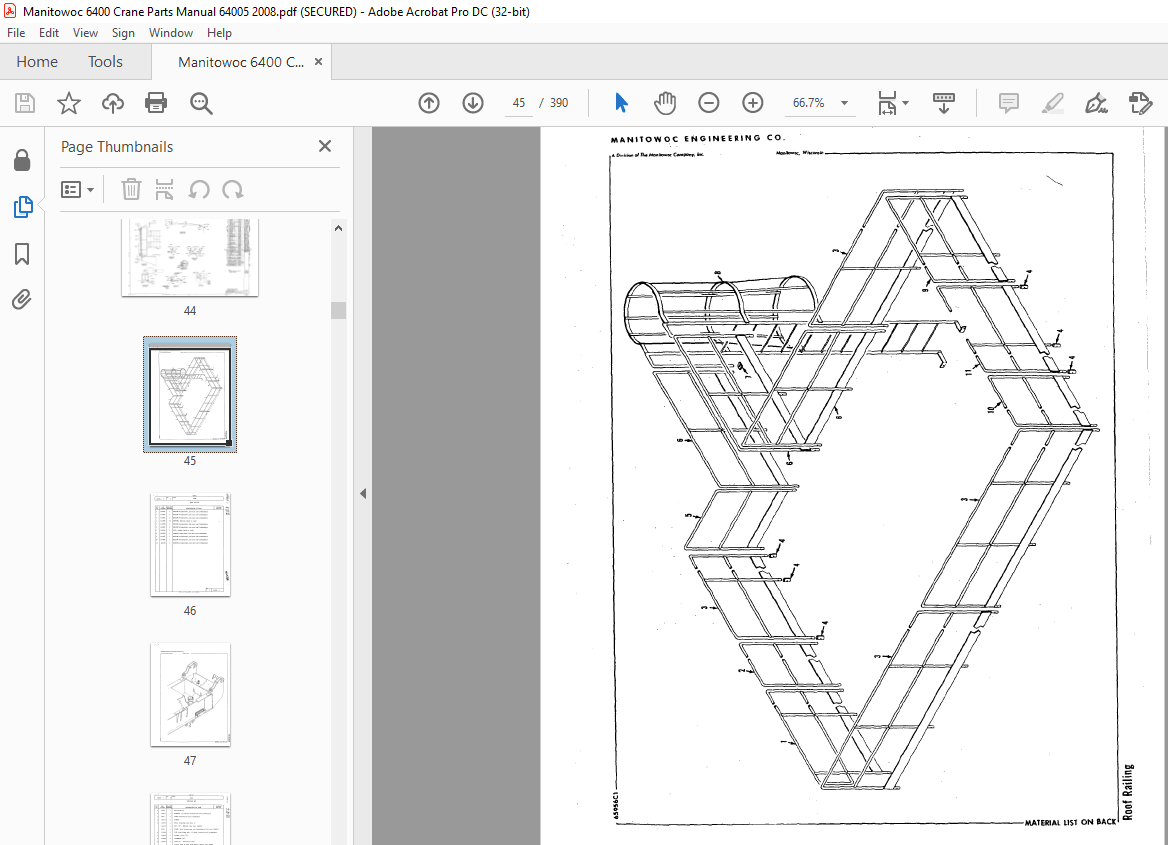Open the Attachments panel icon
Viewport: 1168px width, 845px height.
(22, 298)
